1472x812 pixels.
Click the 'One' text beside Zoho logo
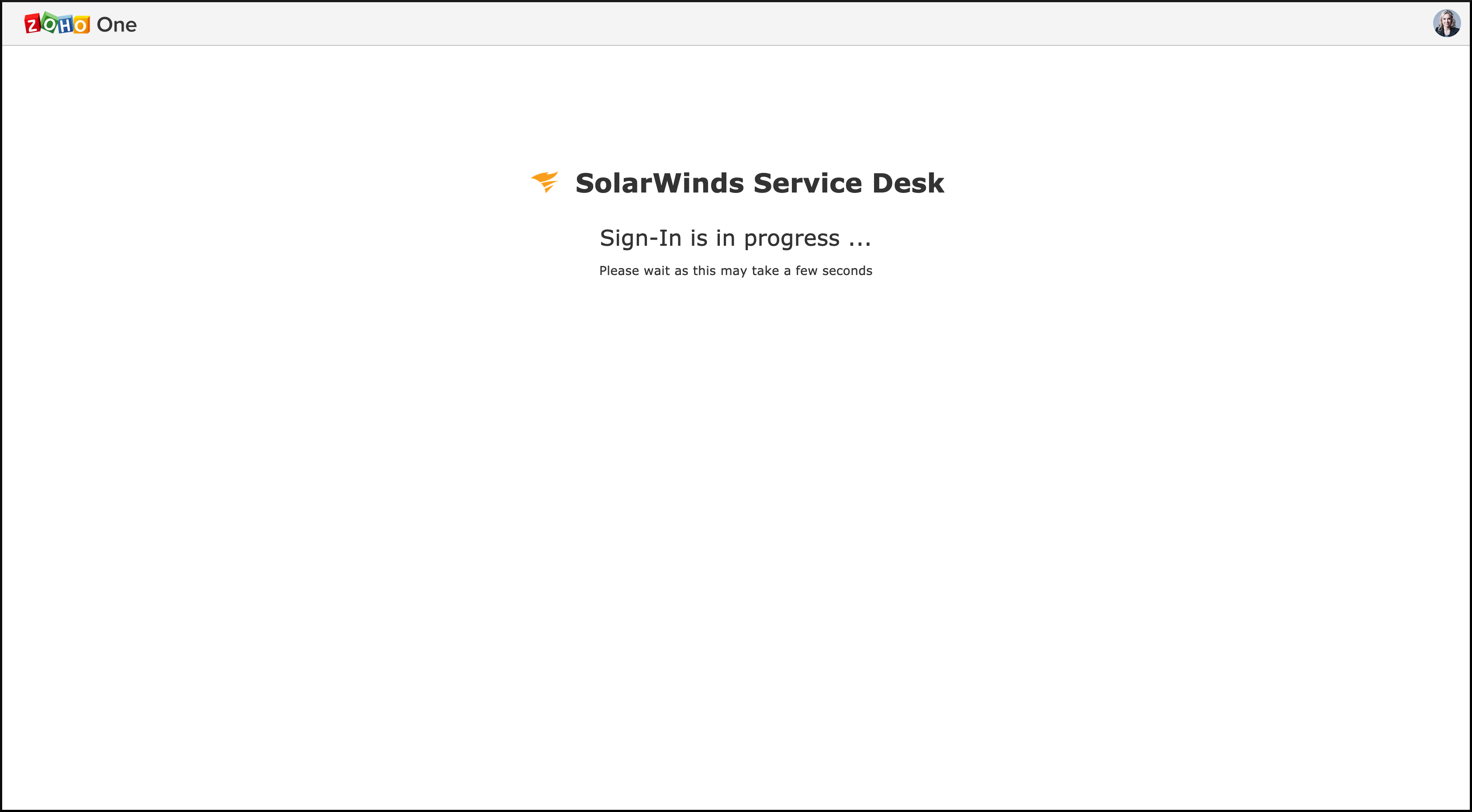(x=117, y=24)
